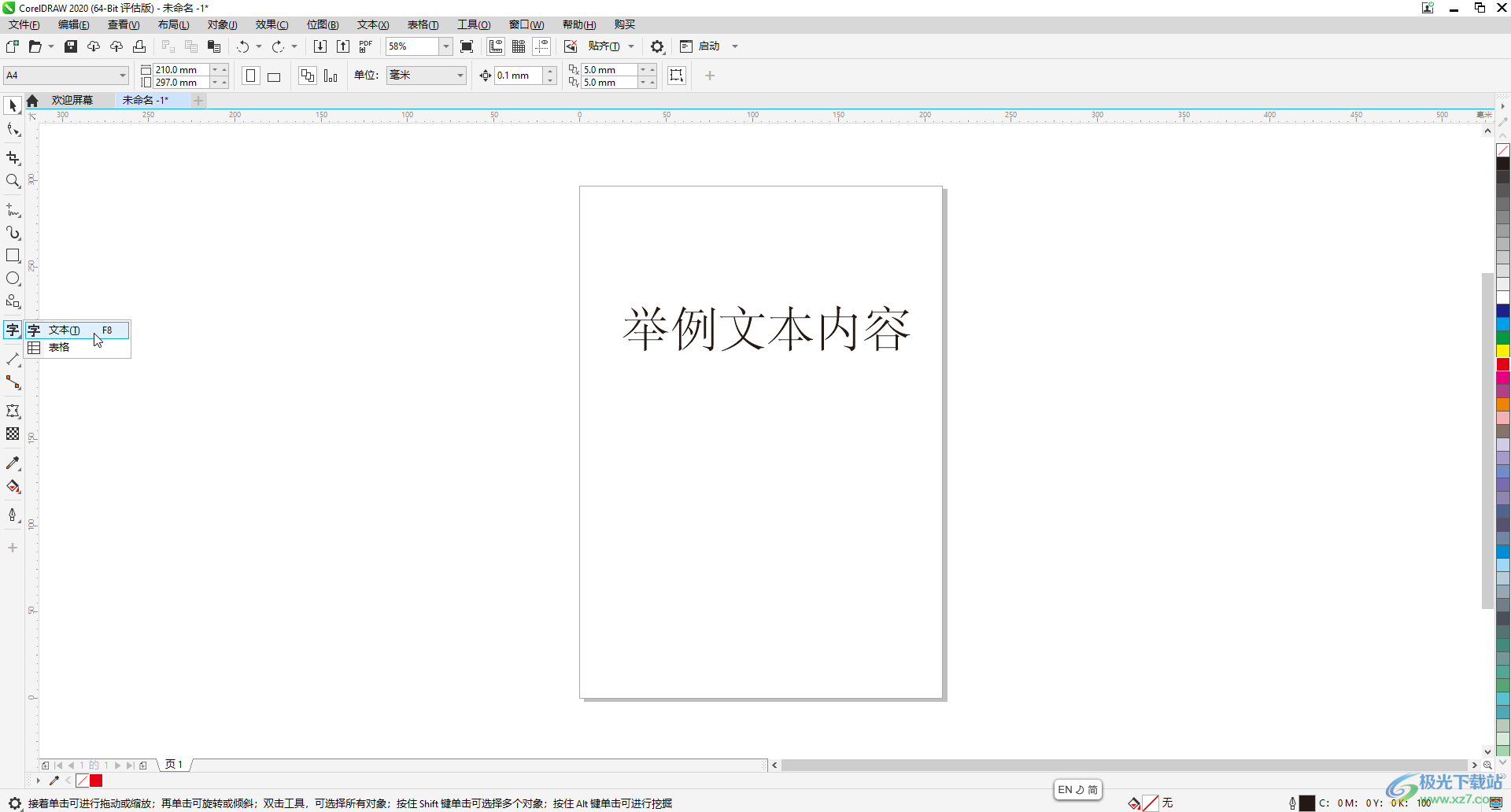1511x812 pixels.
Task: Select the Transparency tool
Action: (13, 434)
